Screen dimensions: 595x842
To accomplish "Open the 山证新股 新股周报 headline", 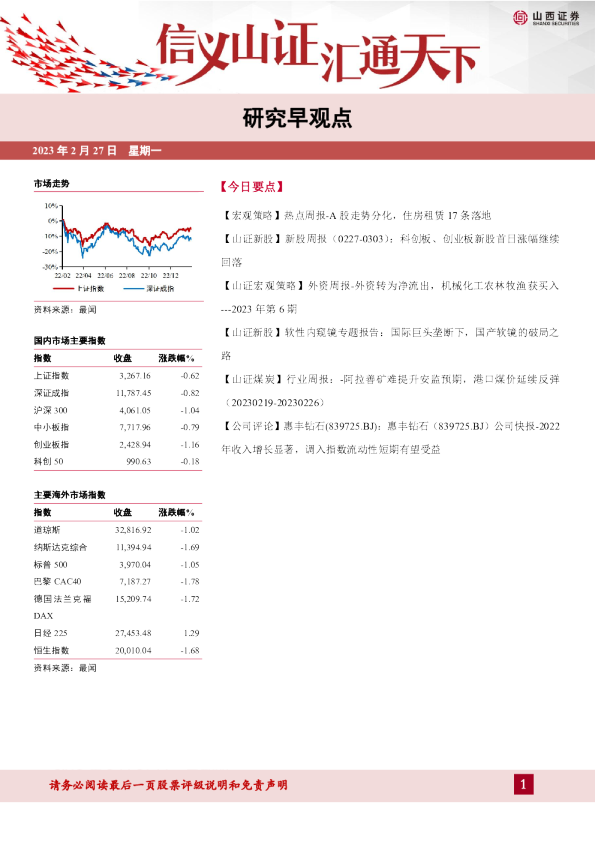I will coord(390,250).
